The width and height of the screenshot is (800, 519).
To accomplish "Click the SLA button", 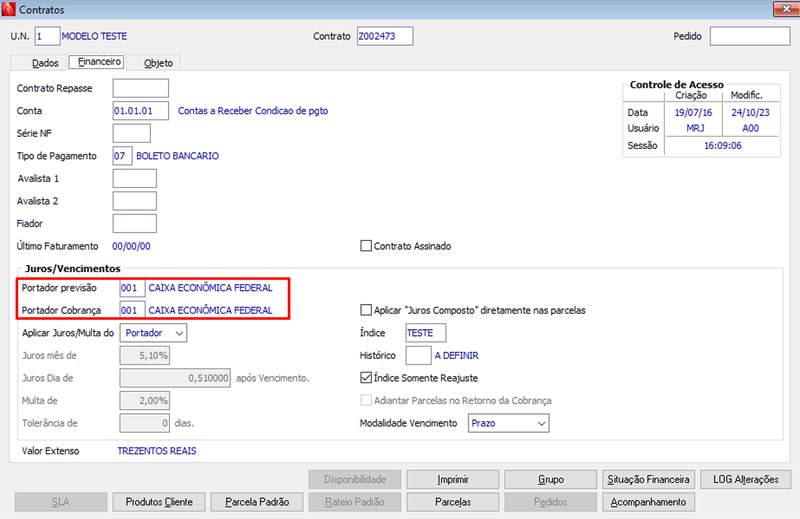I will 61,502.
